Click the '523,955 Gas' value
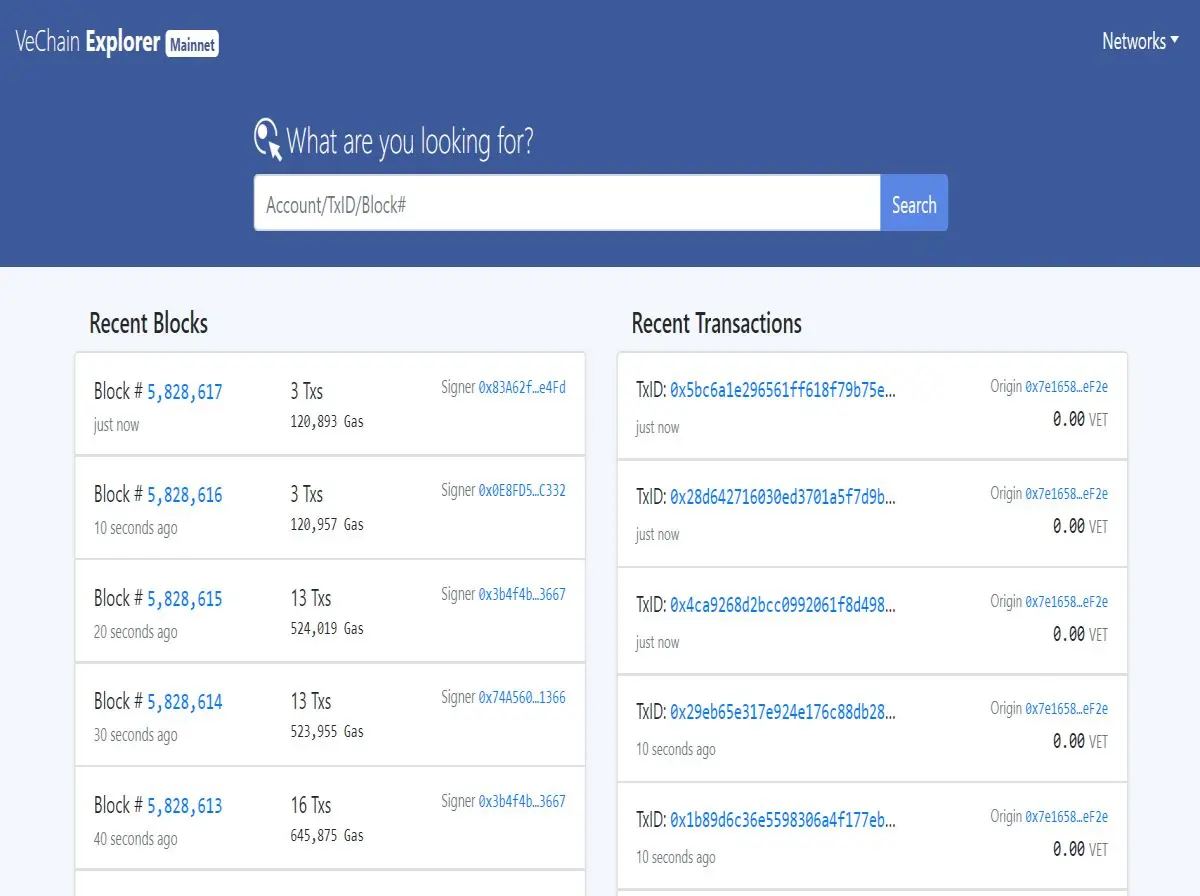 pos(327,732)
